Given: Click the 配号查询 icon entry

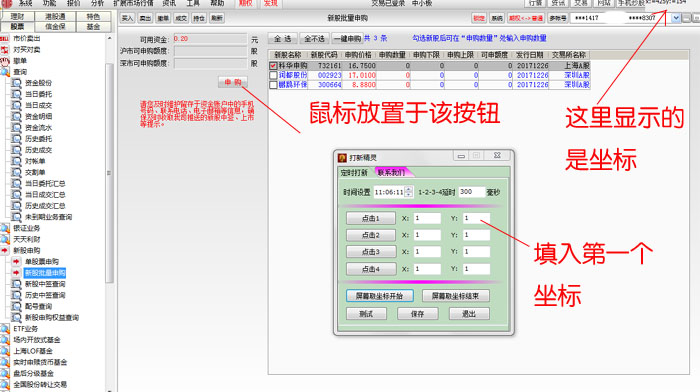Looking at the screenshot, I should (17, 306).
